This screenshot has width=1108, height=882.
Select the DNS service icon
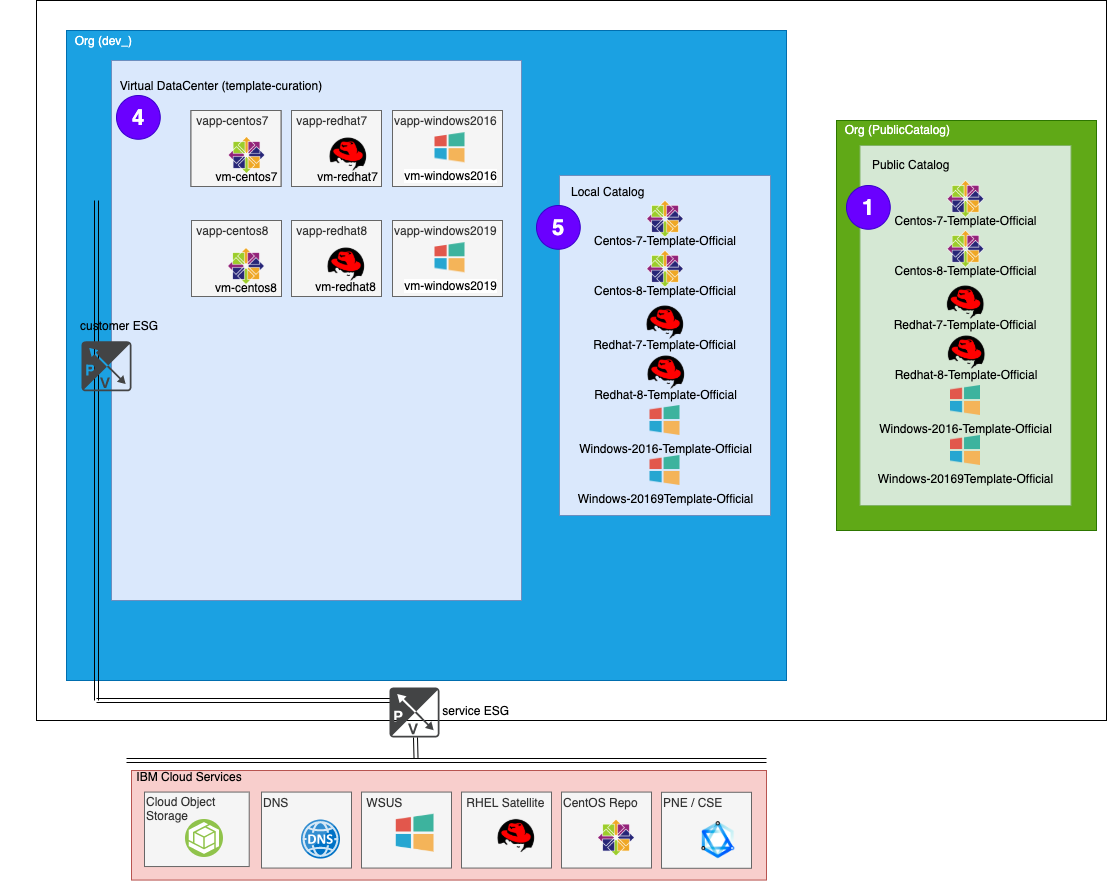320,840
